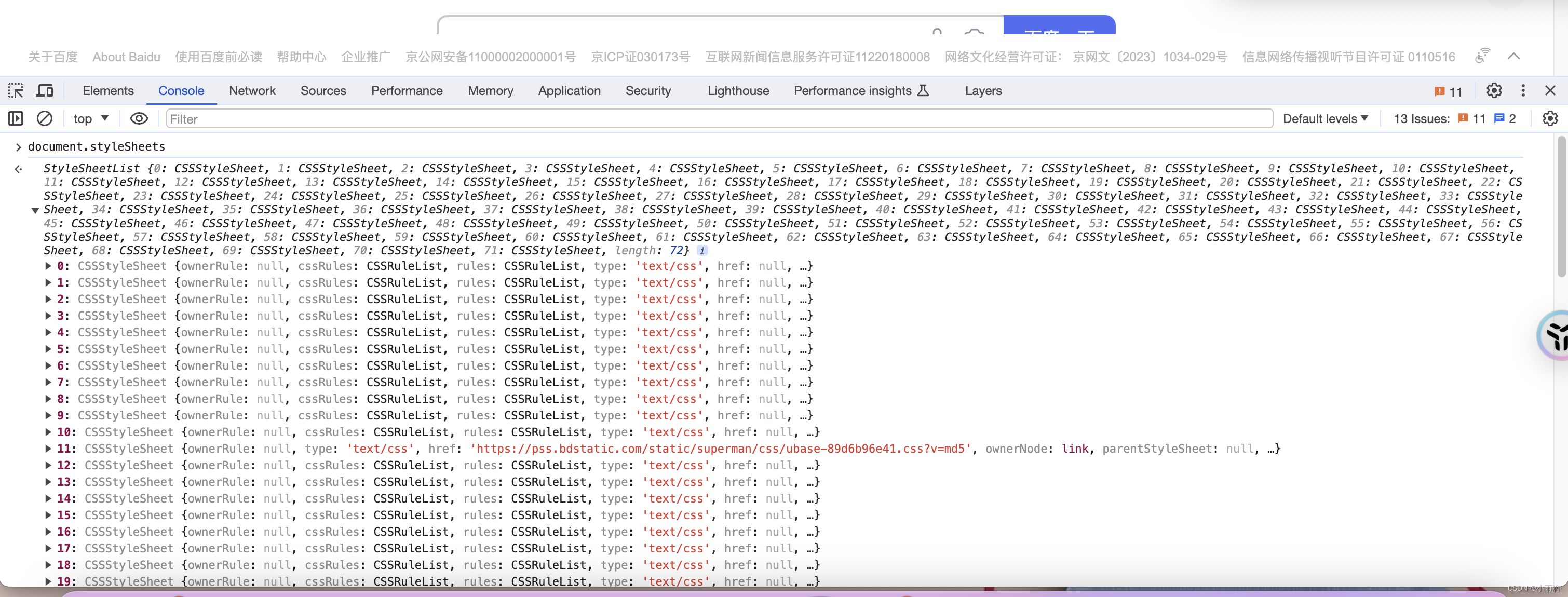This screenshot has height=597, width=1568.
Task: Expand the document.styleSheets input chevron
Action: [x=18, y=147]
